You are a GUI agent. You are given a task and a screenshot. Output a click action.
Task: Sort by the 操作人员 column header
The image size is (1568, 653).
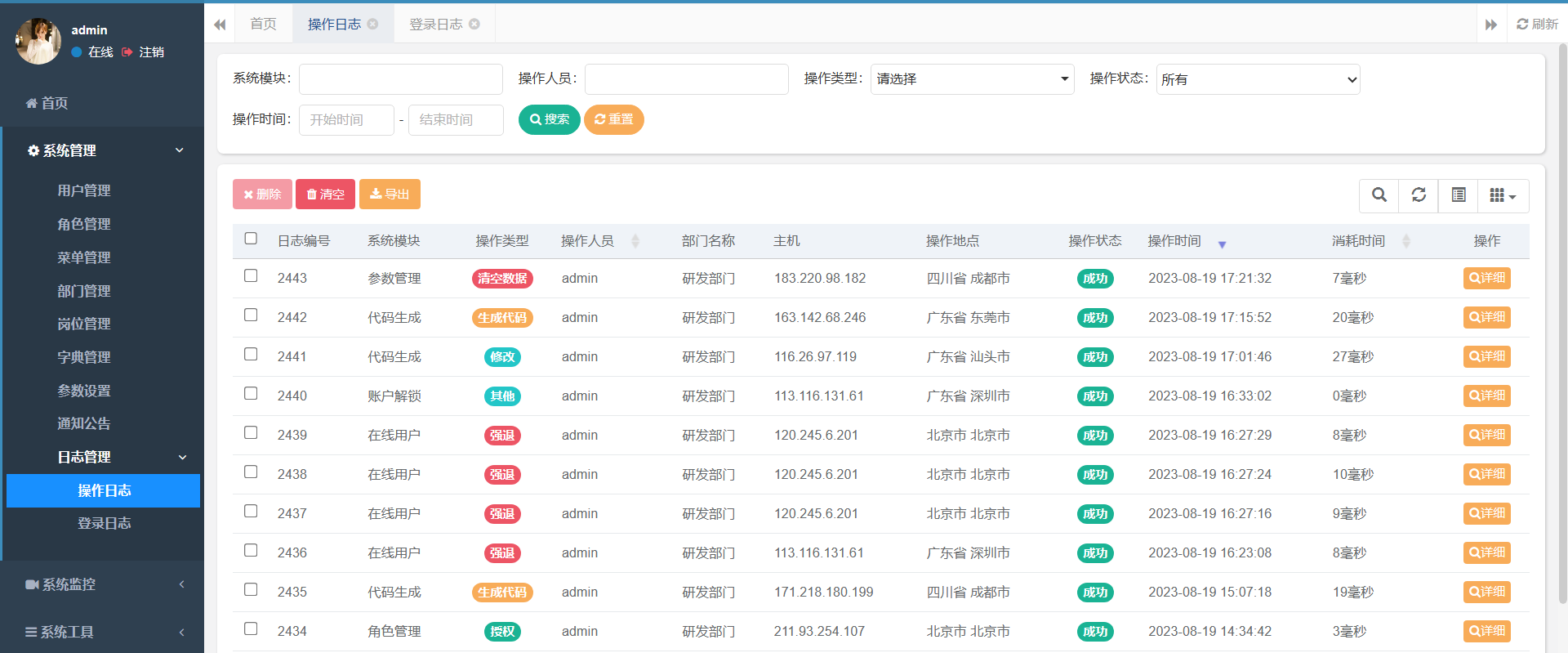pos(600,241)
